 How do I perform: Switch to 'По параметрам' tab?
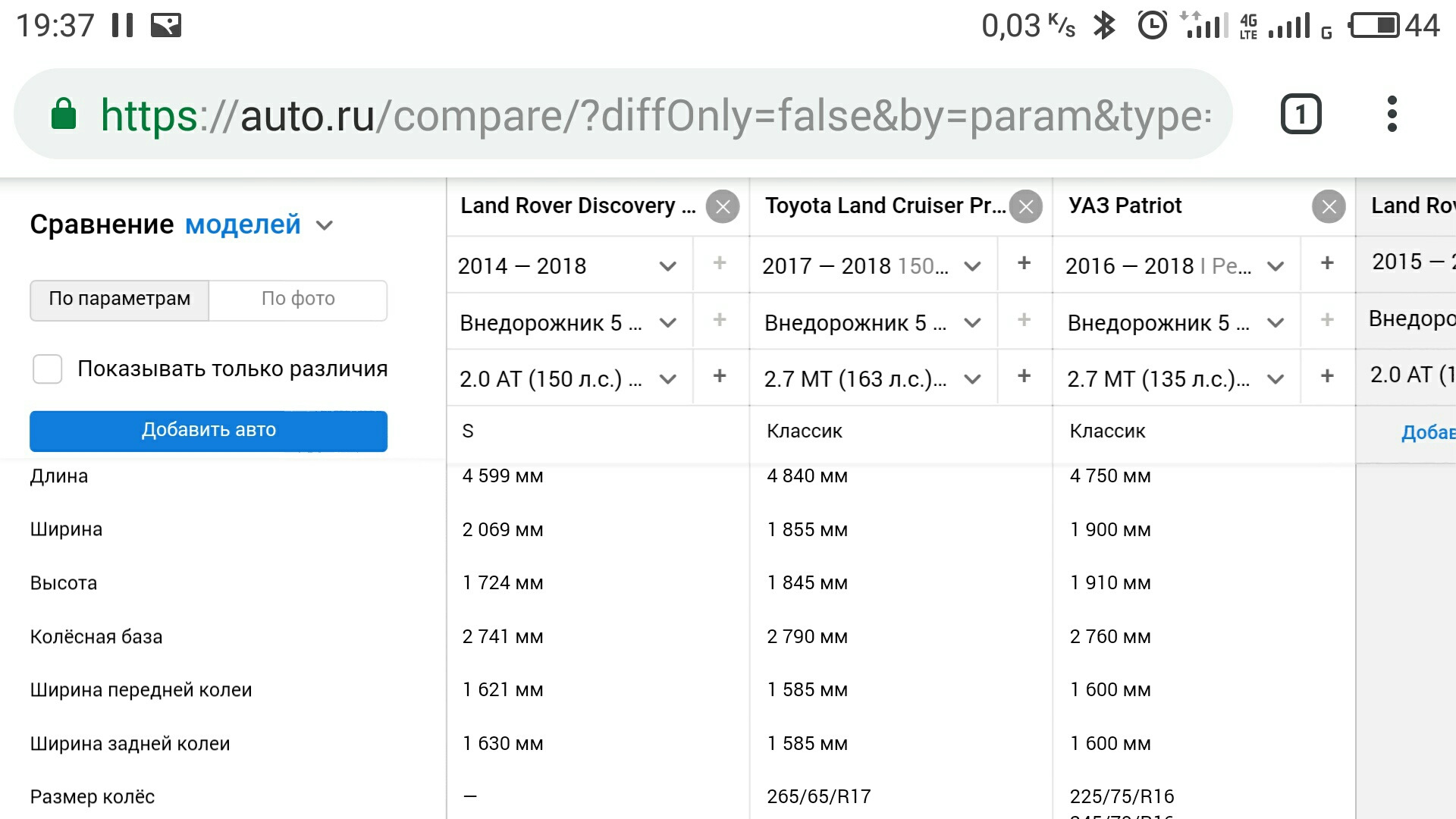pos(119,300)
